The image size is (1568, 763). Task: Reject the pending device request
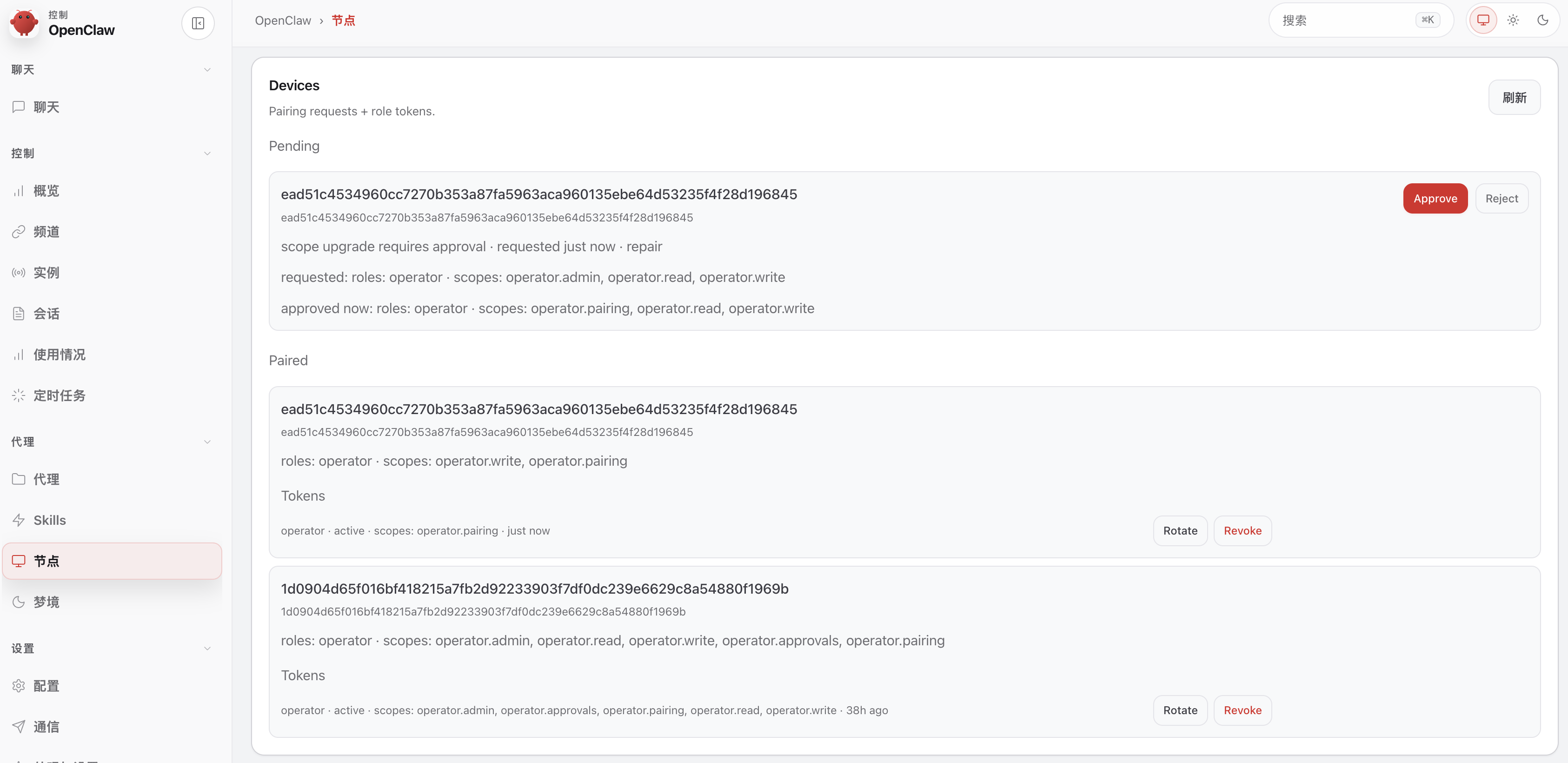1501,199
